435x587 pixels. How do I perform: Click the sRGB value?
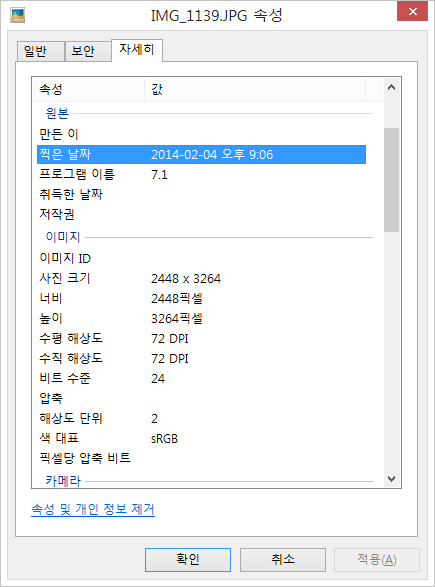164,439
